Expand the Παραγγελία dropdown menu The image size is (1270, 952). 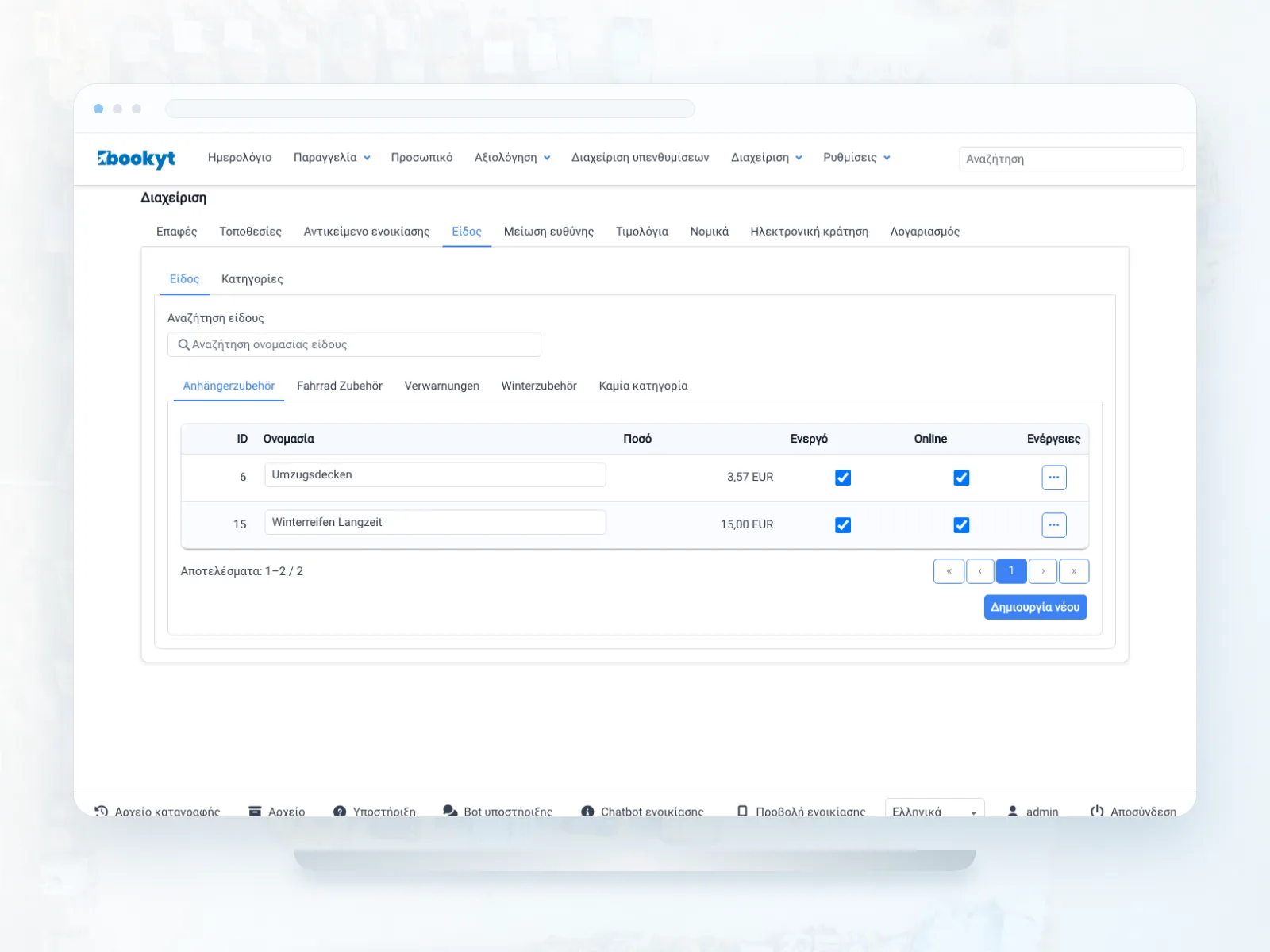[332, 158]
